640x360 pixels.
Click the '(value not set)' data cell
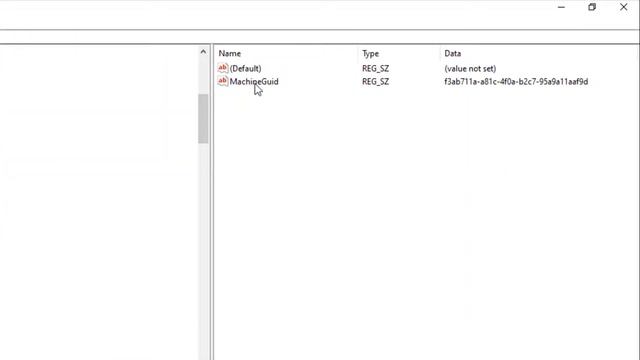[470, 69]
